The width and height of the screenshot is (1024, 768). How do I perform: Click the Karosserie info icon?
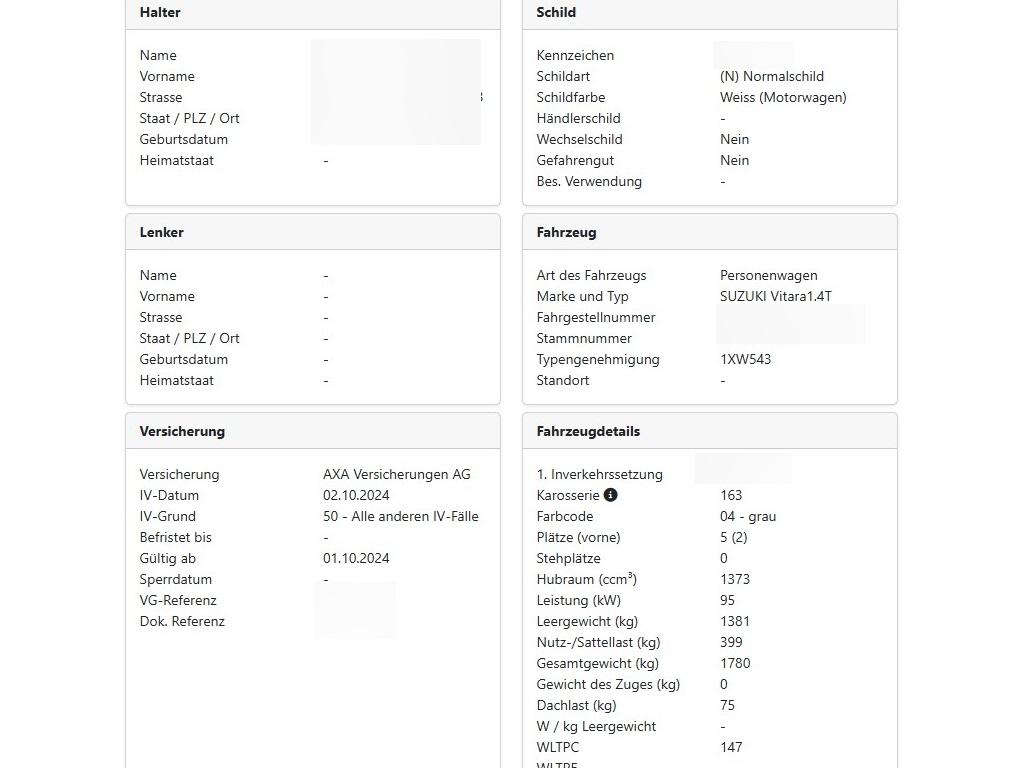click(611, 495)
